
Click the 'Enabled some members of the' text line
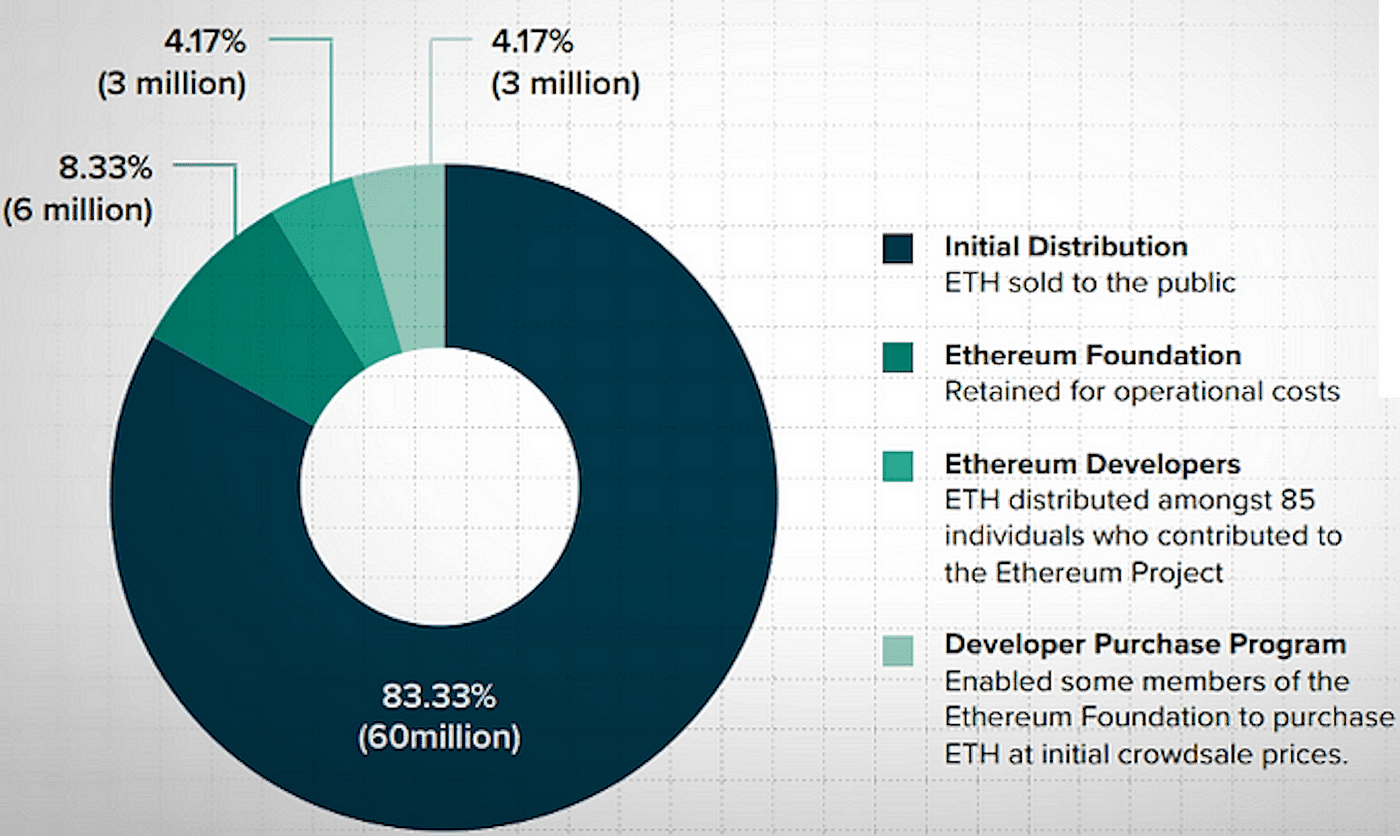coord(1147,682)
